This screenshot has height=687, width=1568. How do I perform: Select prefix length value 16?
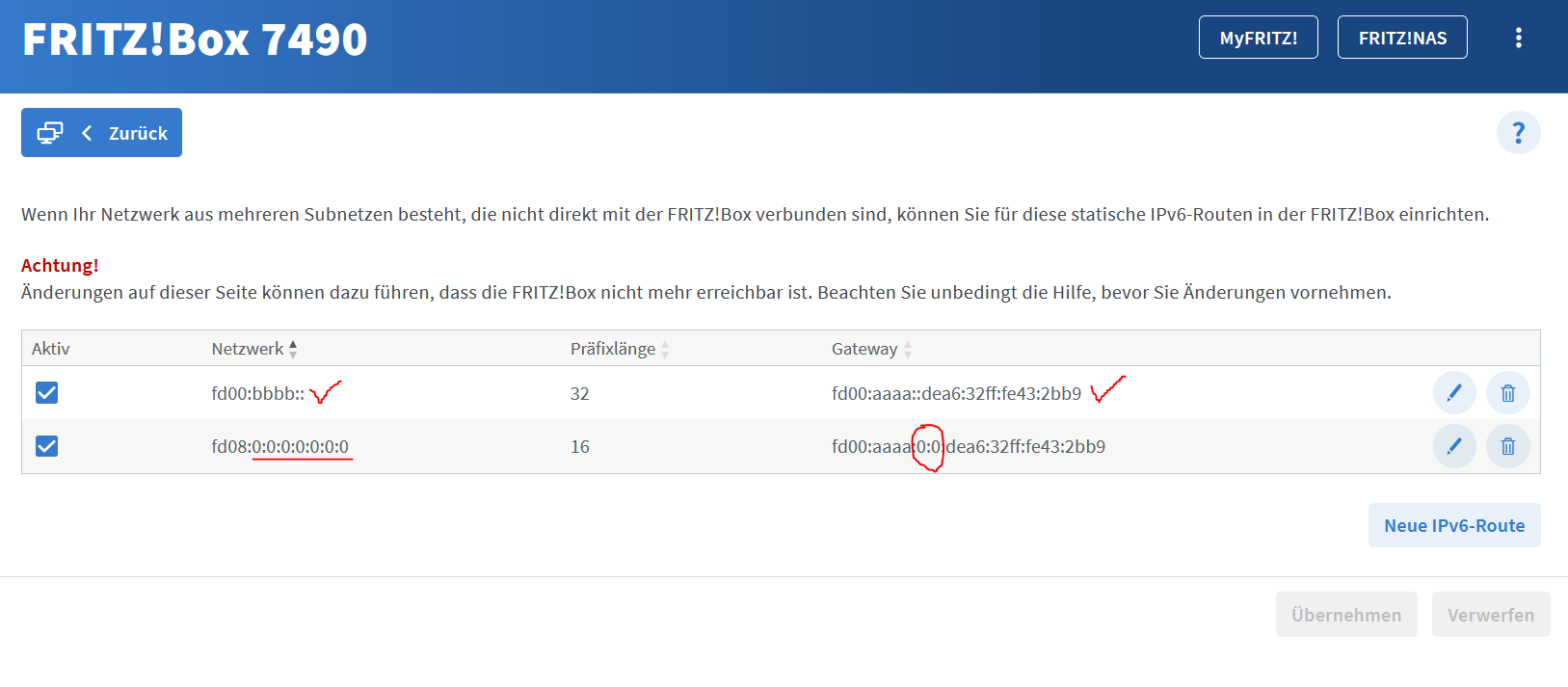[x=579, y=446]
